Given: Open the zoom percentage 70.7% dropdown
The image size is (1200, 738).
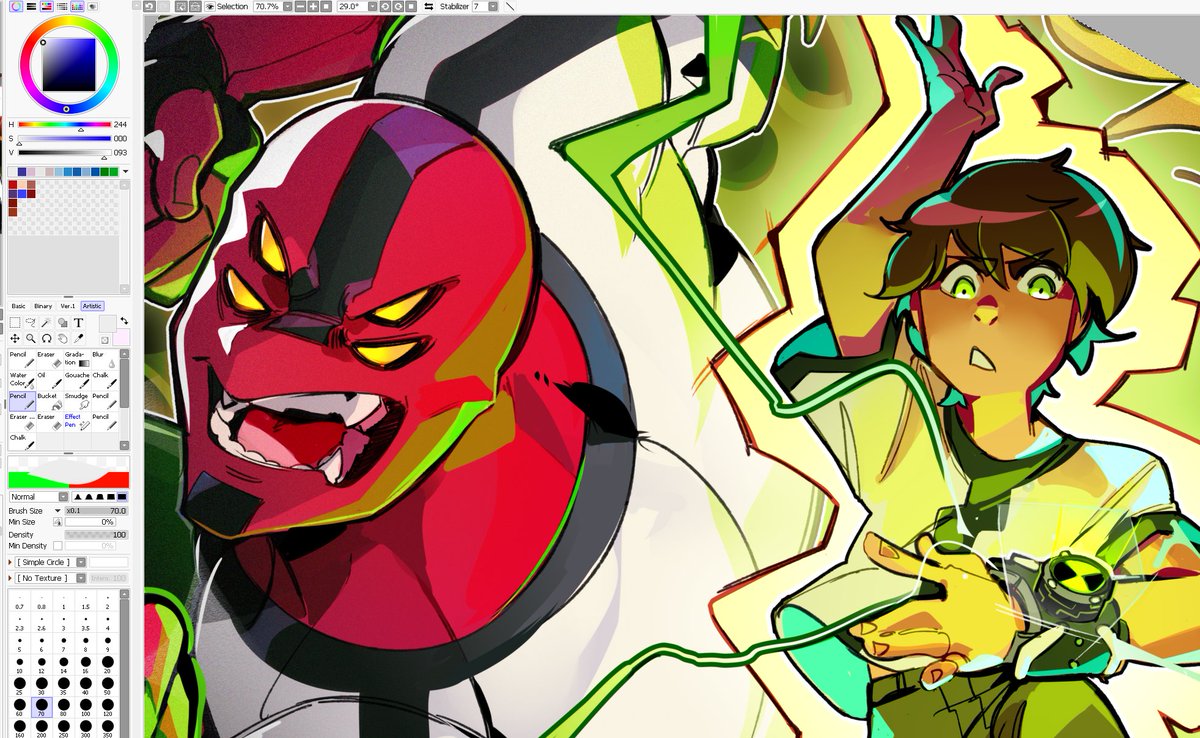Looking at the screenshot, I should coord(288,6).
